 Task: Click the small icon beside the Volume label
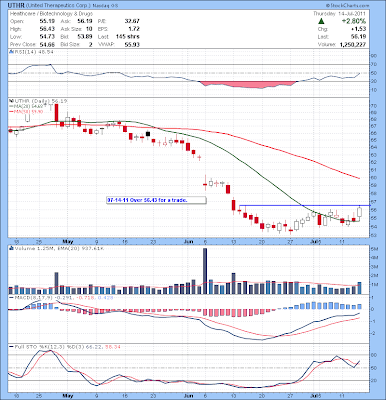click(11, 248)
